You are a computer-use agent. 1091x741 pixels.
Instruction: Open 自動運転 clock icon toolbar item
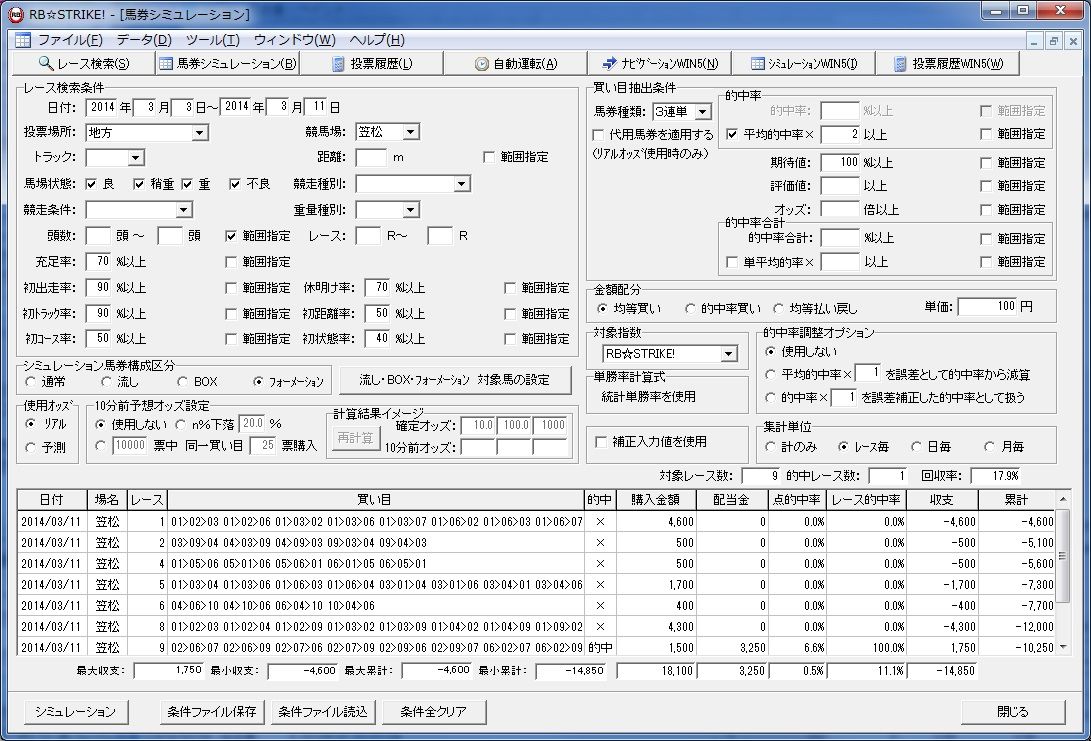click(516, 63)
